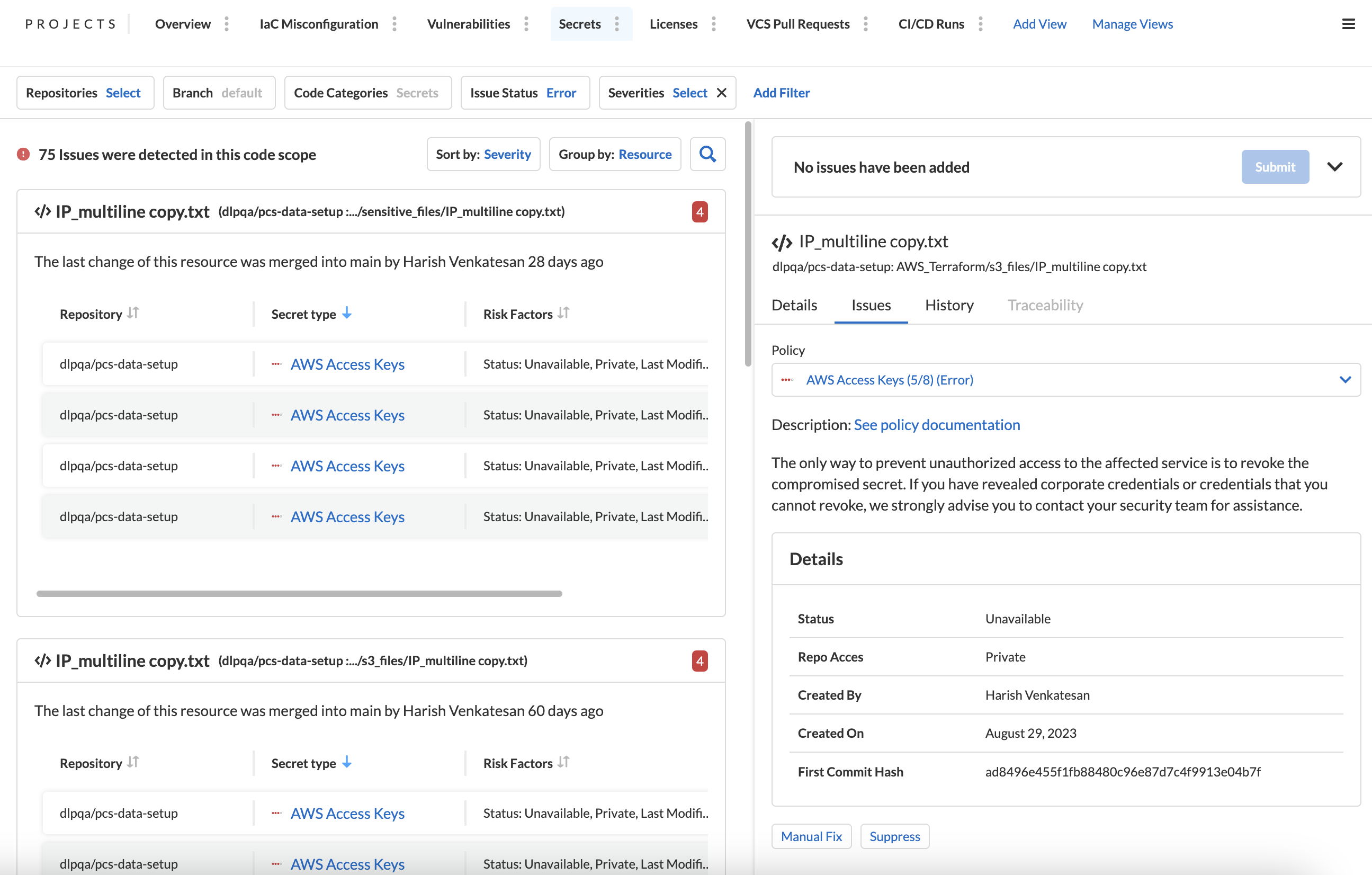
Task: Open the Licenses view tab
Action: 673,24
